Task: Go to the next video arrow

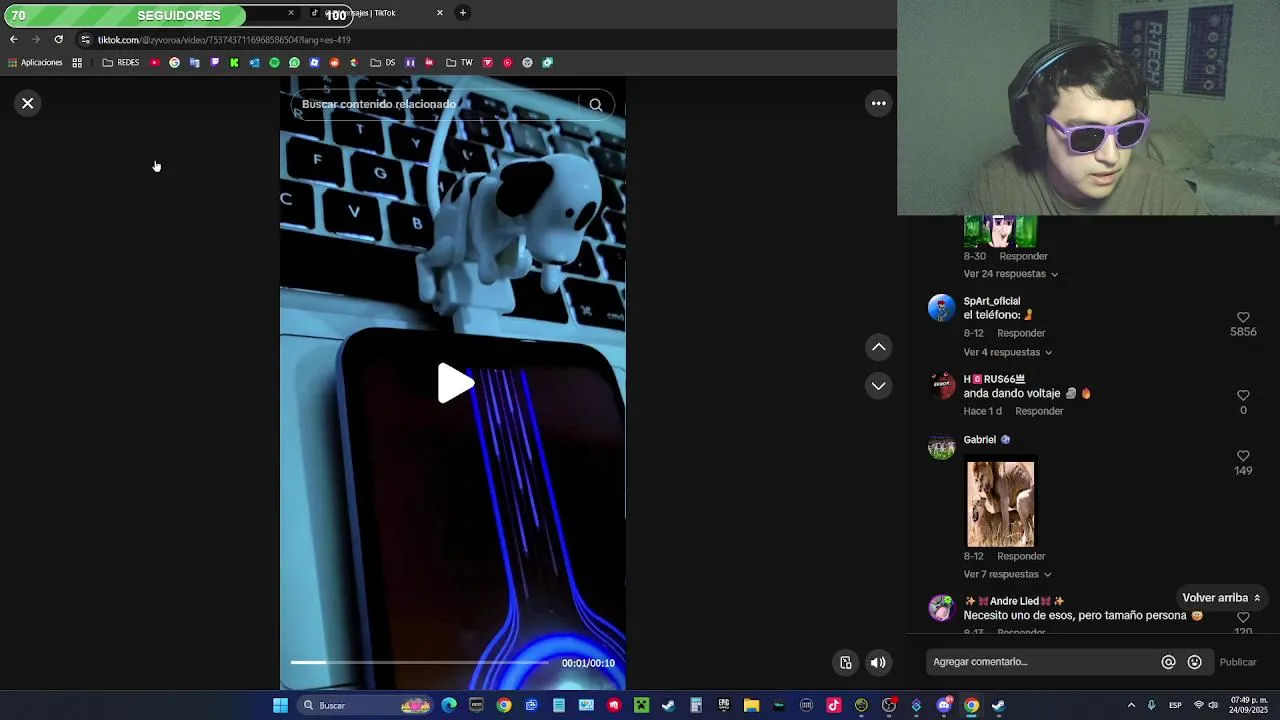Action: click(x=878, y=385)
